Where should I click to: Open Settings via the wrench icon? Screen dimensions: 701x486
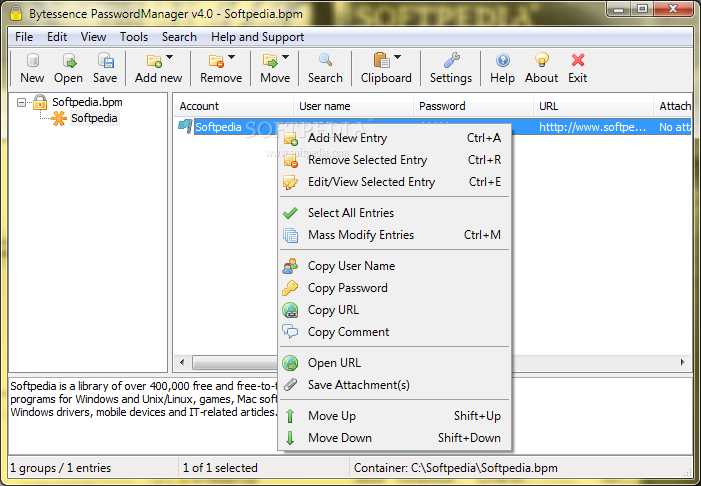click(x=452, y=60)
